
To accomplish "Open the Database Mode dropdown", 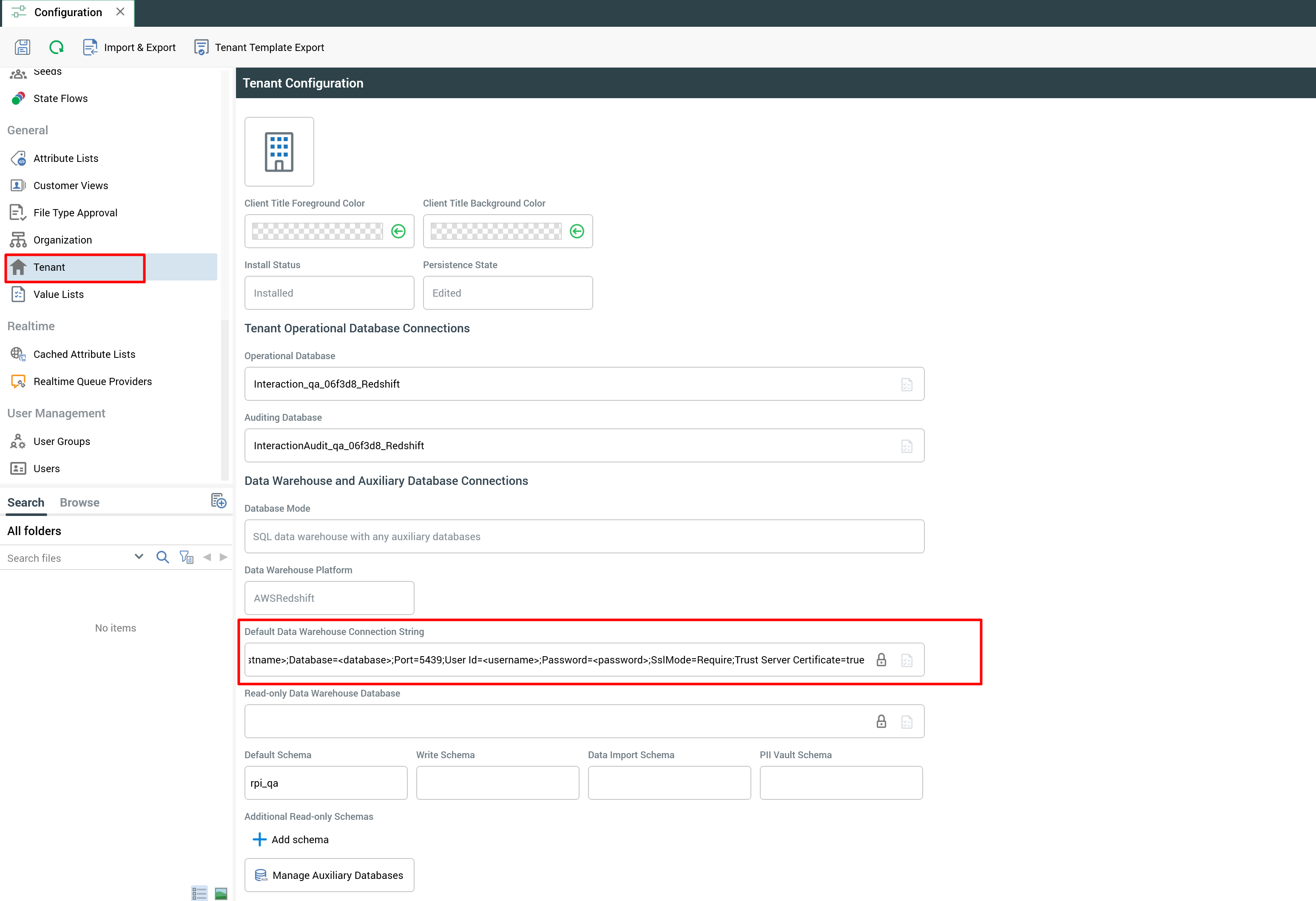I will [584, 536].
